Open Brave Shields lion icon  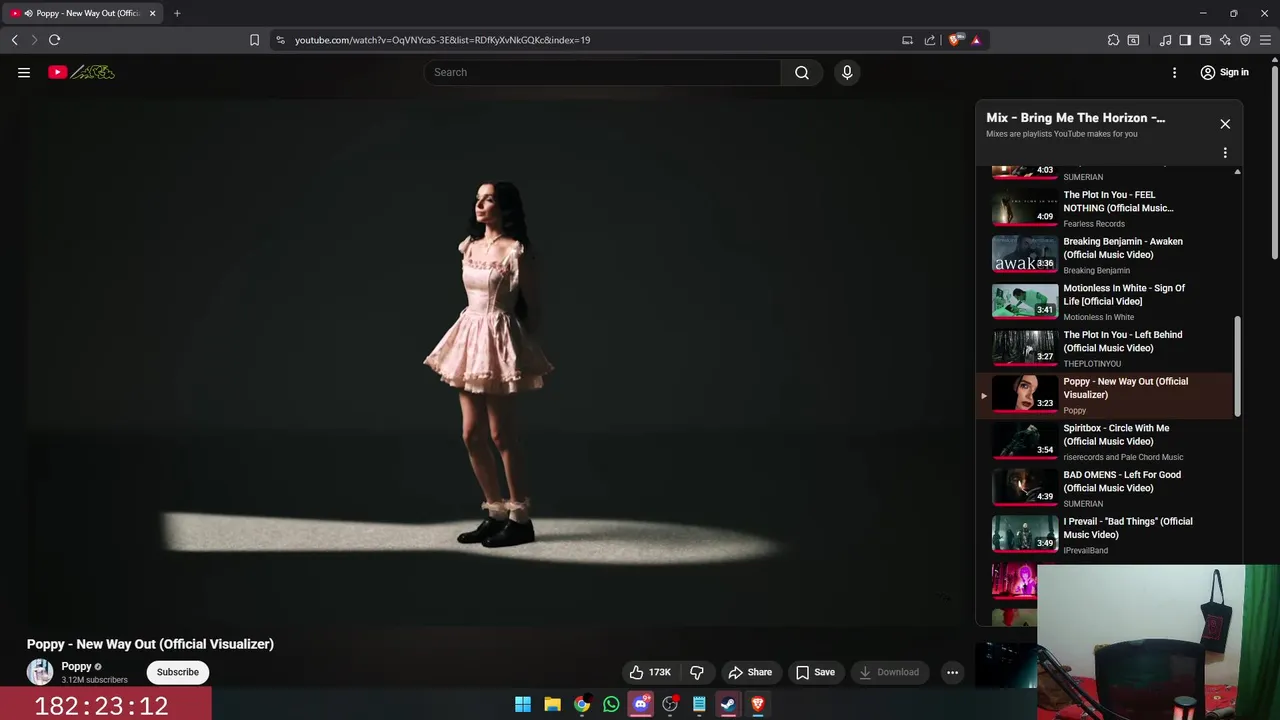pos(955,40)
